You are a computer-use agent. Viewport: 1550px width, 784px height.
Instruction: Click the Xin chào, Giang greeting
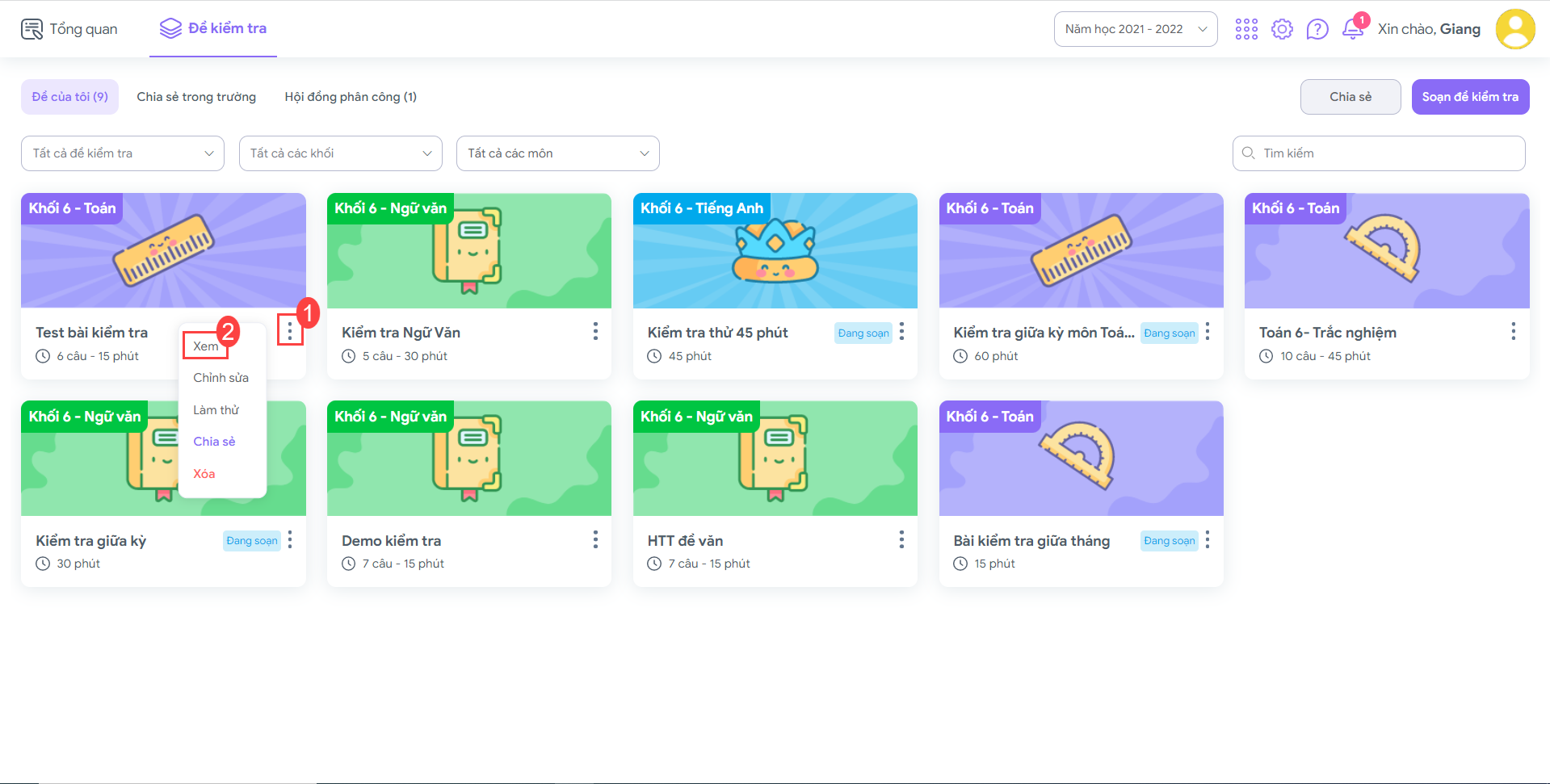pyautogui.click(x=1429, y=29)
